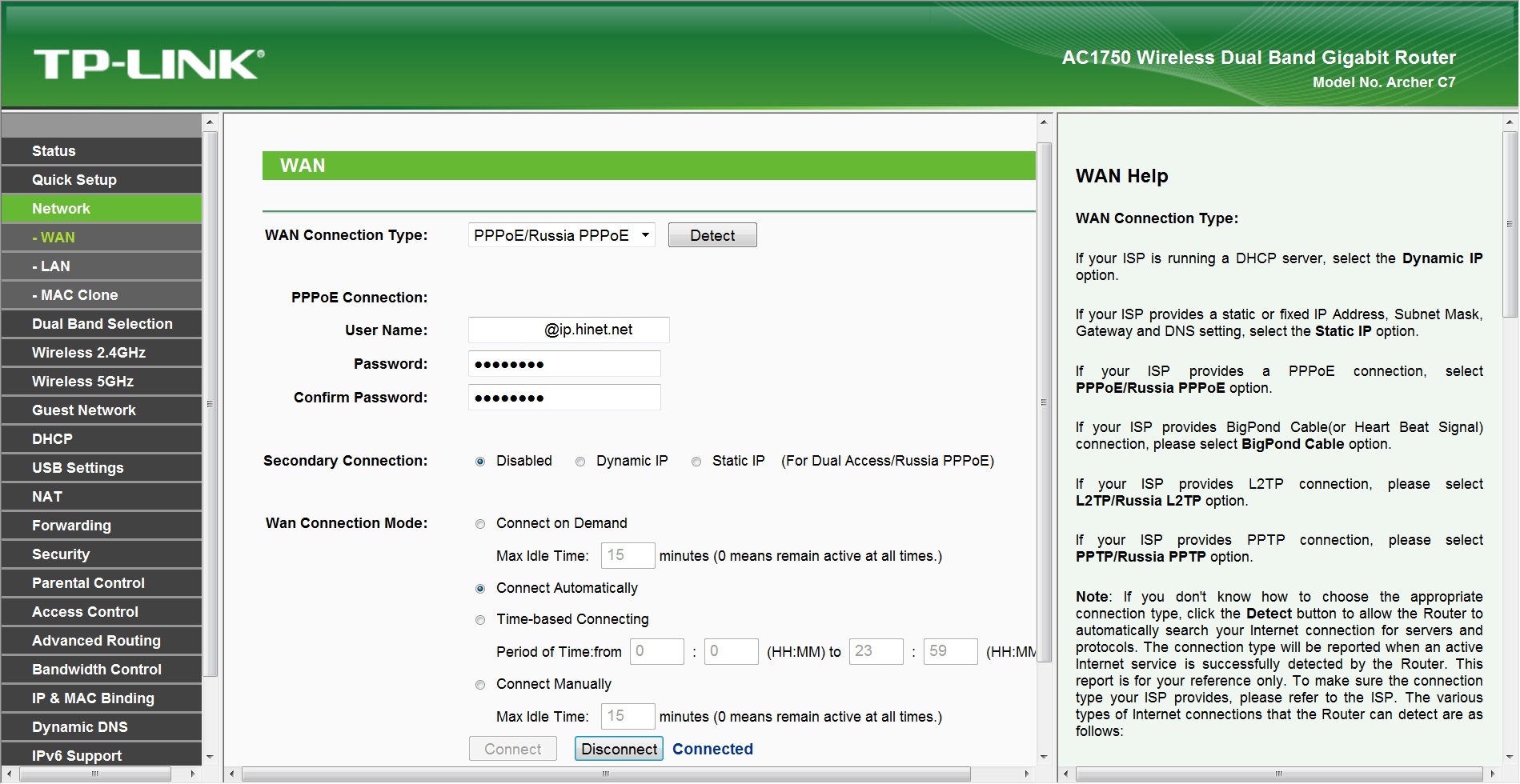The height and width of the screenshot is (784, 1520).
Task: Click help panel vertical scrollbar thumb
Action: (x=1510, y=225)
